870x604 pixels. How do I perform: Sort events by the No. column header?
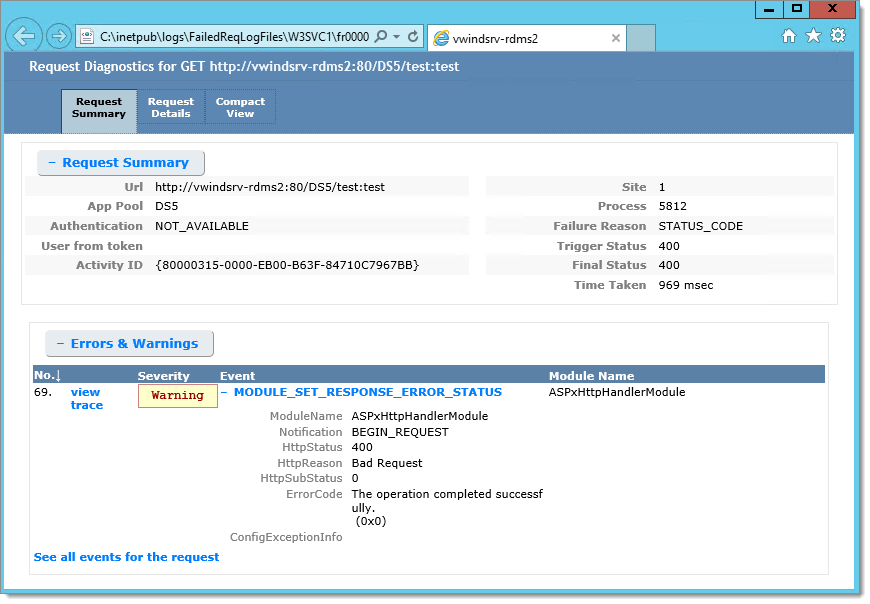coord(47,375)
